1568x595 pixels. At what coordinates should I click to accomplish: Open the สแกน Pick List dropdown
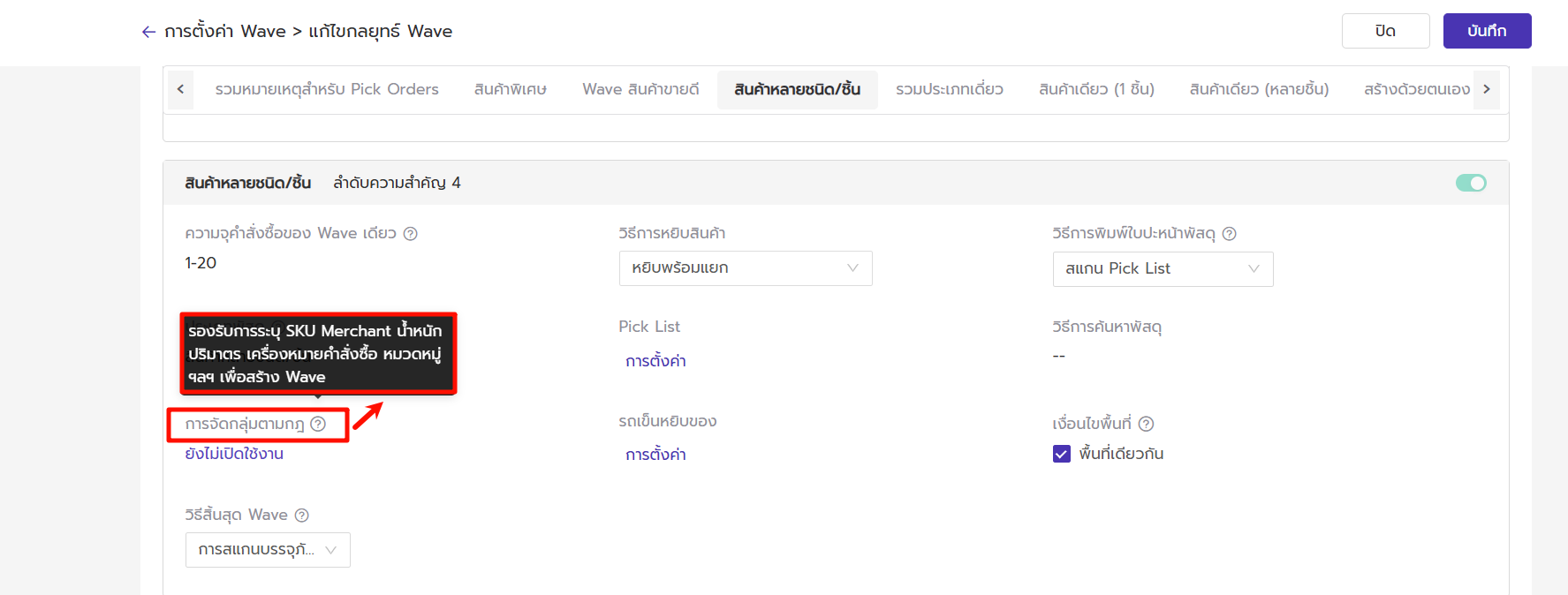coord(1162,269)
